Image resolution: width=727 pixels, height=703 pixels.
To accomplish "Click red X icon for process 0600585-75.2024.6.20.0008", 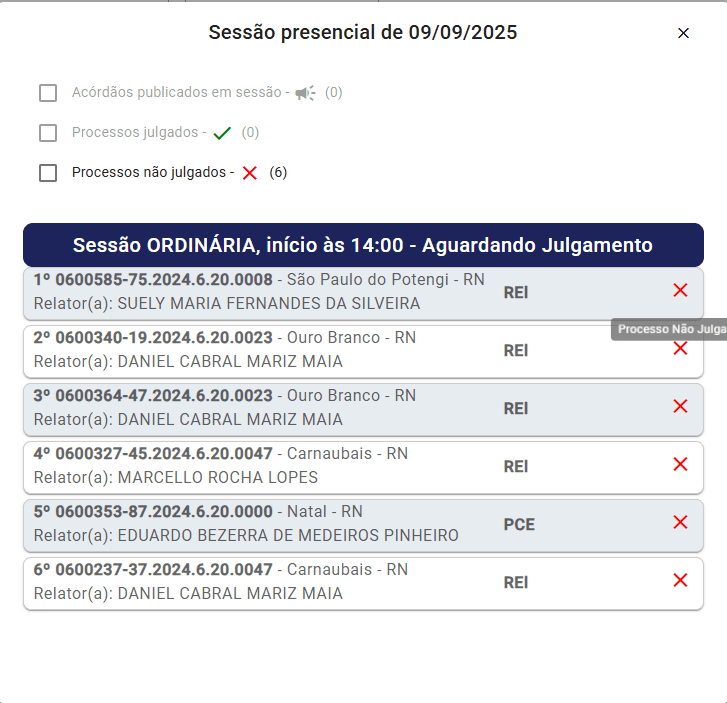I will [x=680, y=290].
